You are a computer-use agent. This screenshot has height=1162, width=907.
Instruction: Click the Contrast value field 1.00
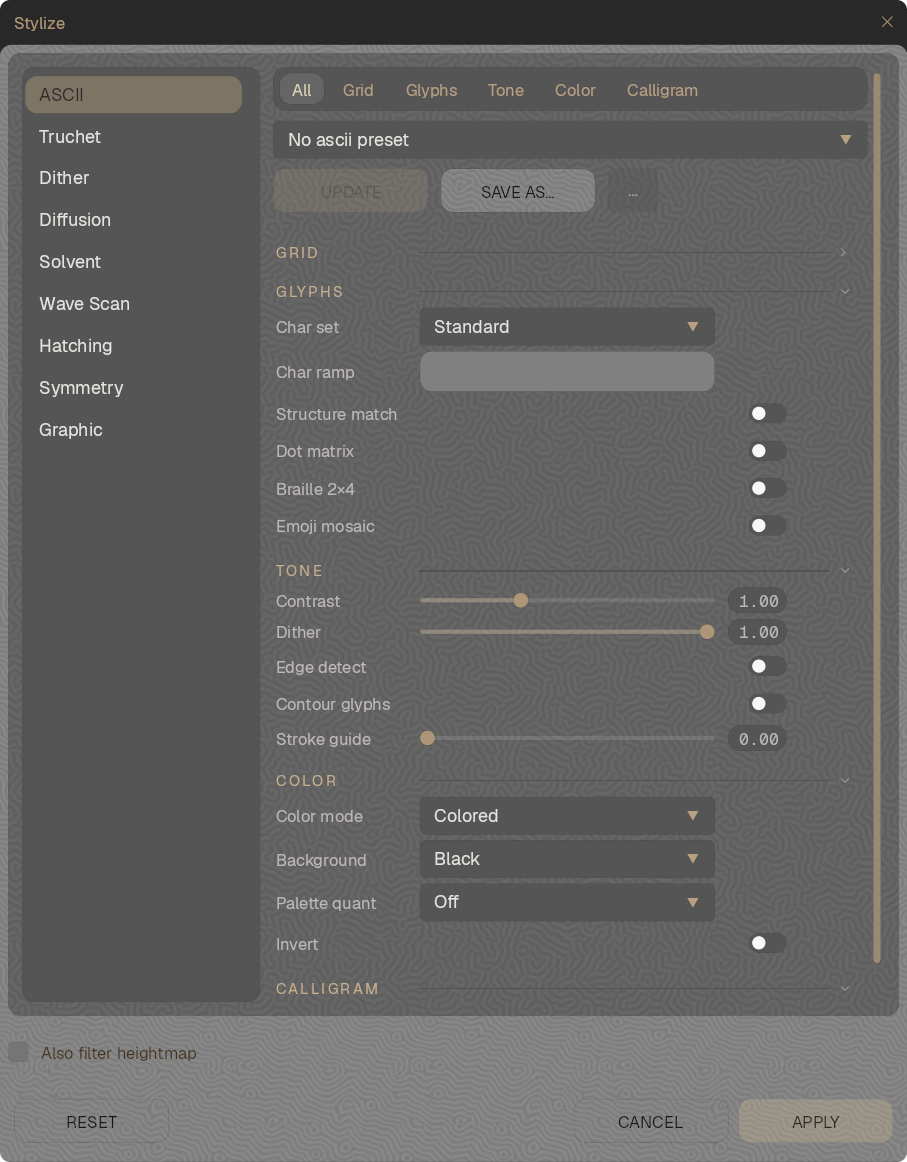pyautogui.click(x=757, y=601)
